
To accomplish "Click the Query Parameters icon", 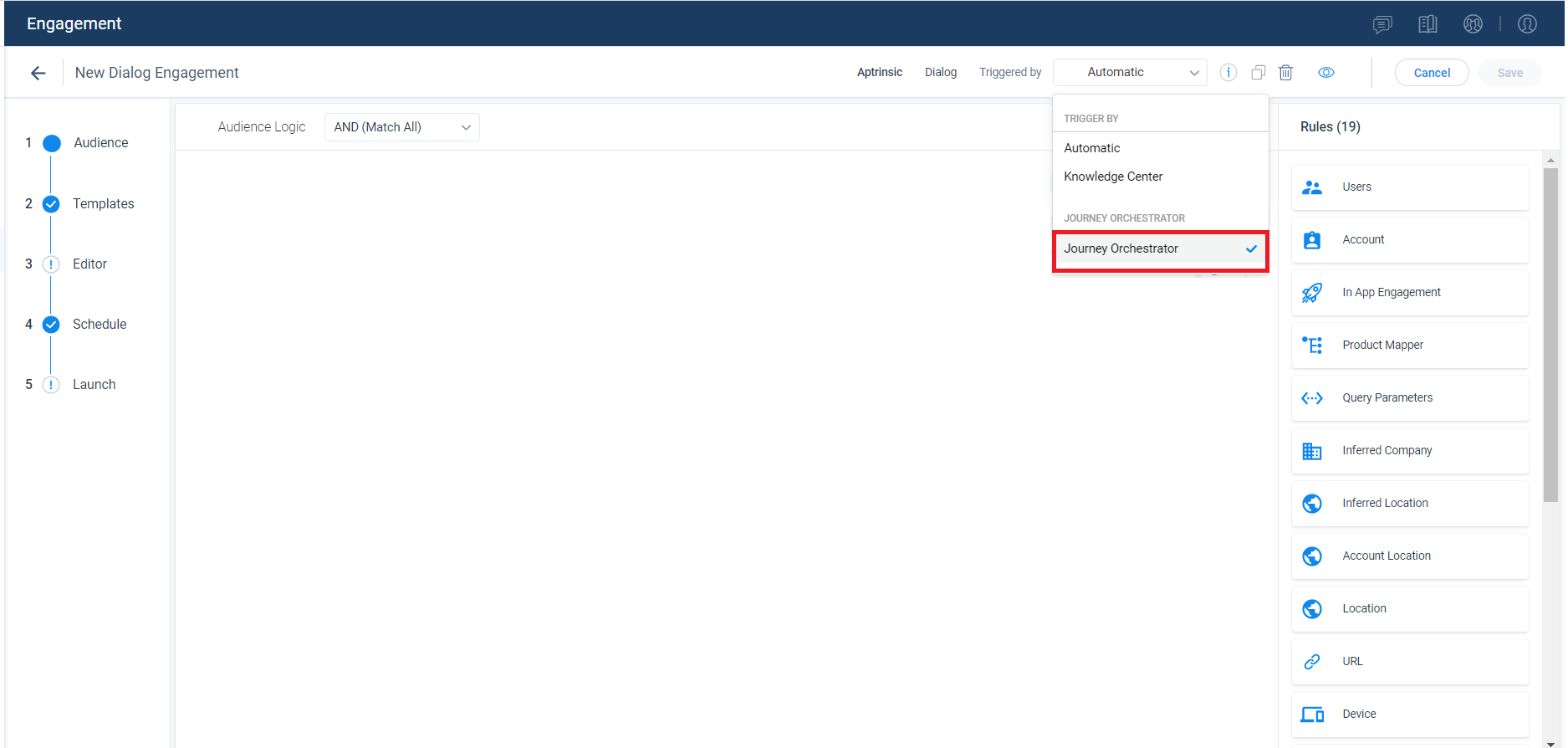I will [x=1312, y=398].
